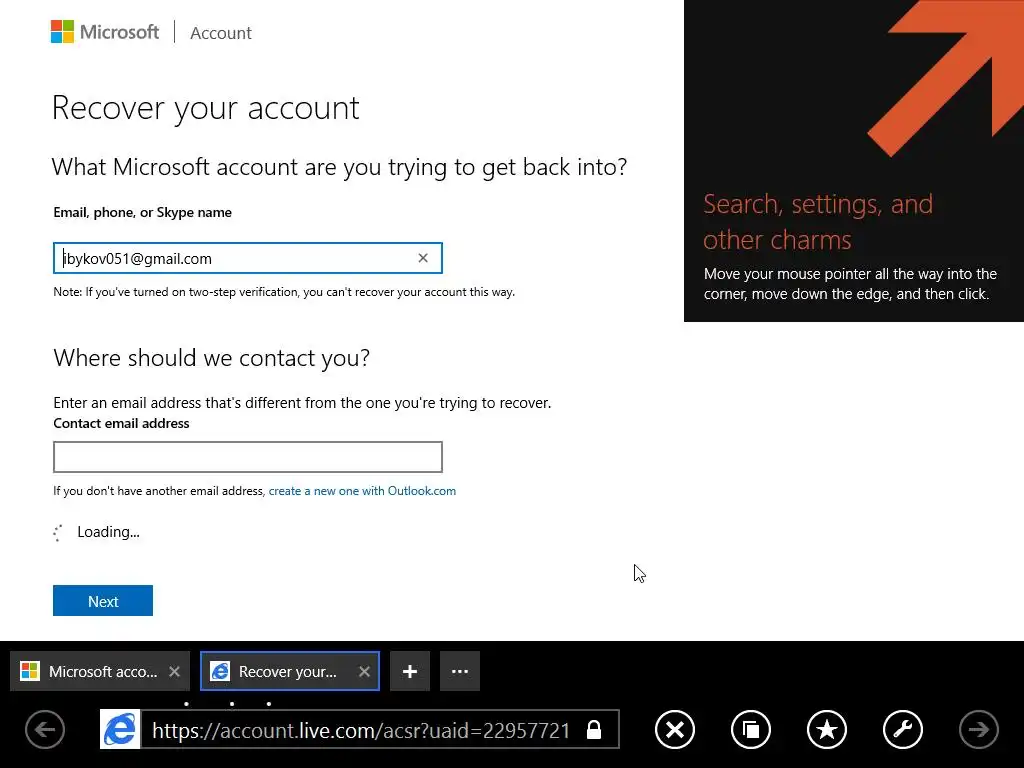View security info via the lock icon
The width and height of the screenshot is (1024, 768).
[x=594, y=729]
